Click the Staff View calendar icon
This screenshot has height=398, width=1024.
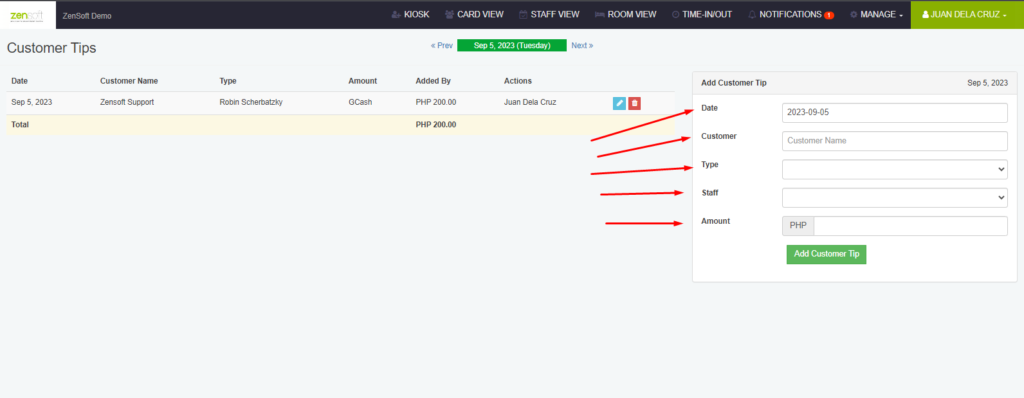[x=523, y=14]
